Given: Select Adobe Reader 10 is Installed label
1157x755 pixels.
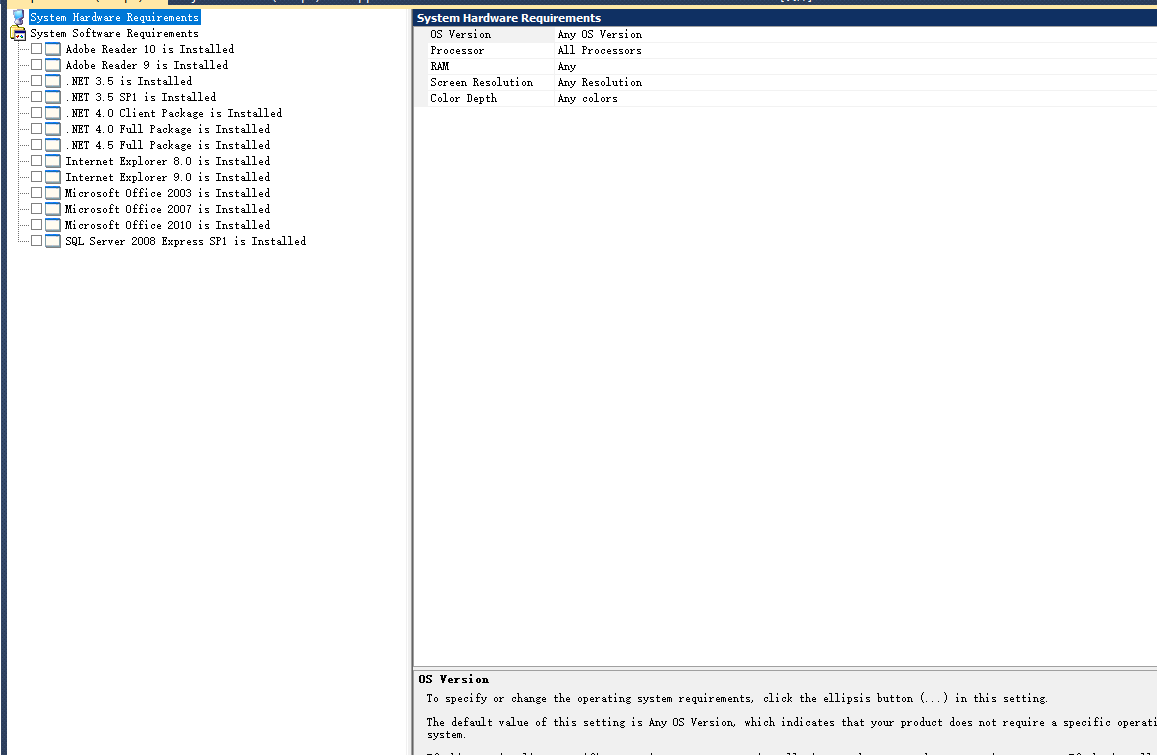Looking at the screenshot, I should tap(150, 49).
